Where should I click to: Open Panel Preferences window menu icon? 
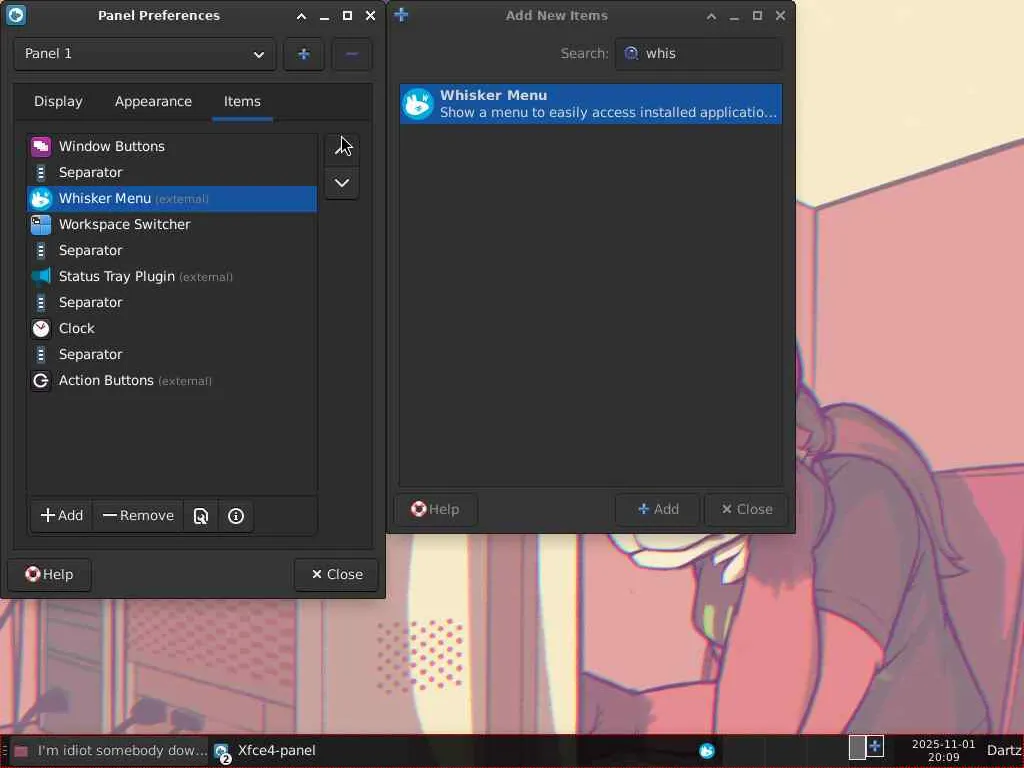point(16,15)
